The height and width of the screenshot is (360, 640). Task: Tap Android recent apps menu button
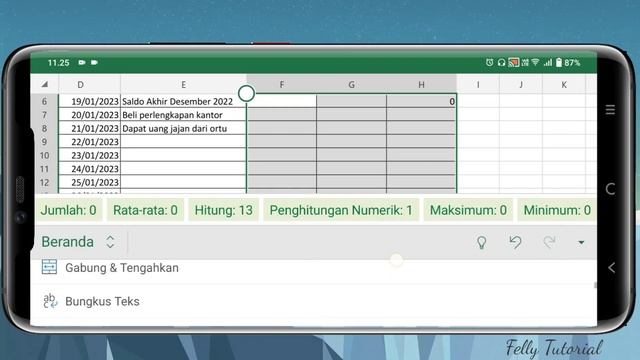pyautogui.click(x=610, y=109)
